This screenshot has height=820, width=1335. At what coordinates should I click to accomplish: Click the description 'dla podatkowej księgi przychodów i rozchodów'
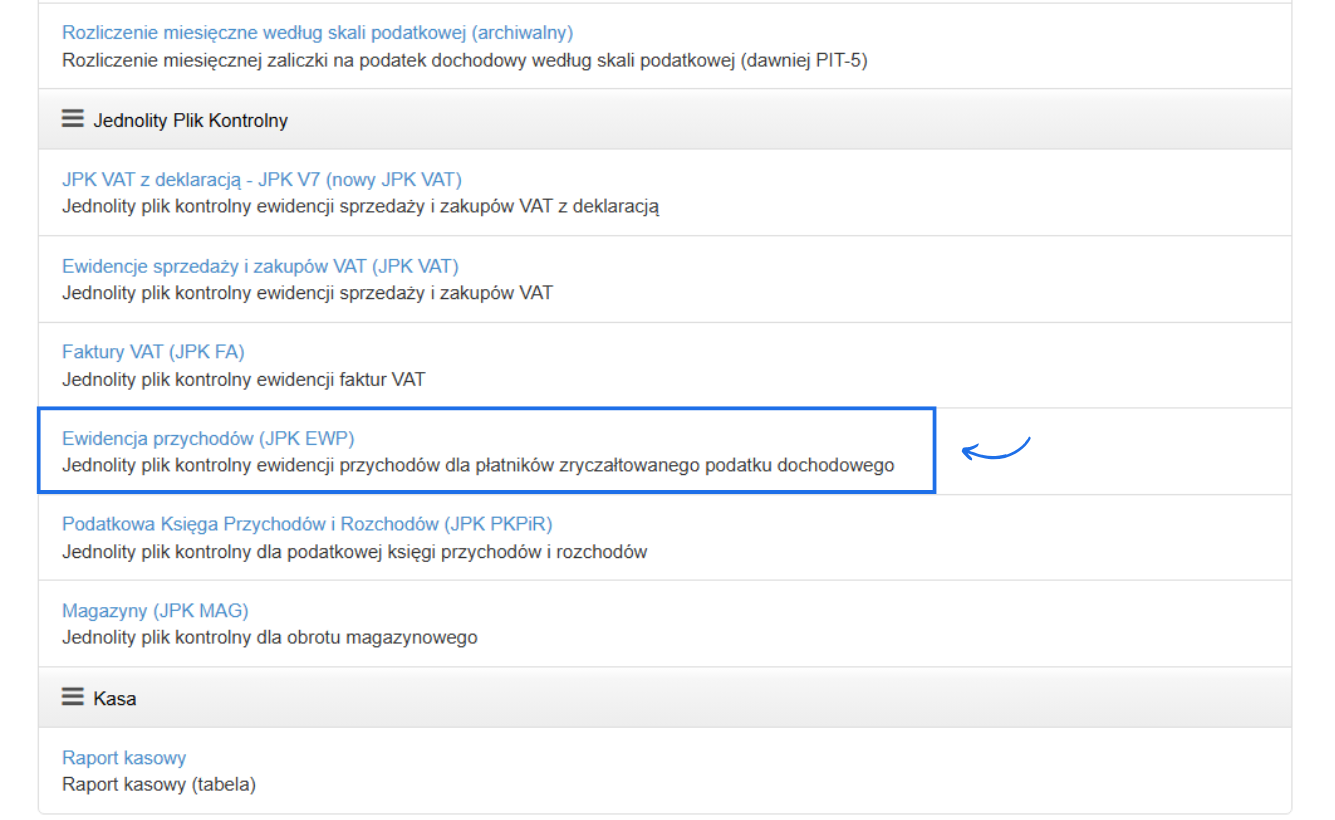click(354, 551)
